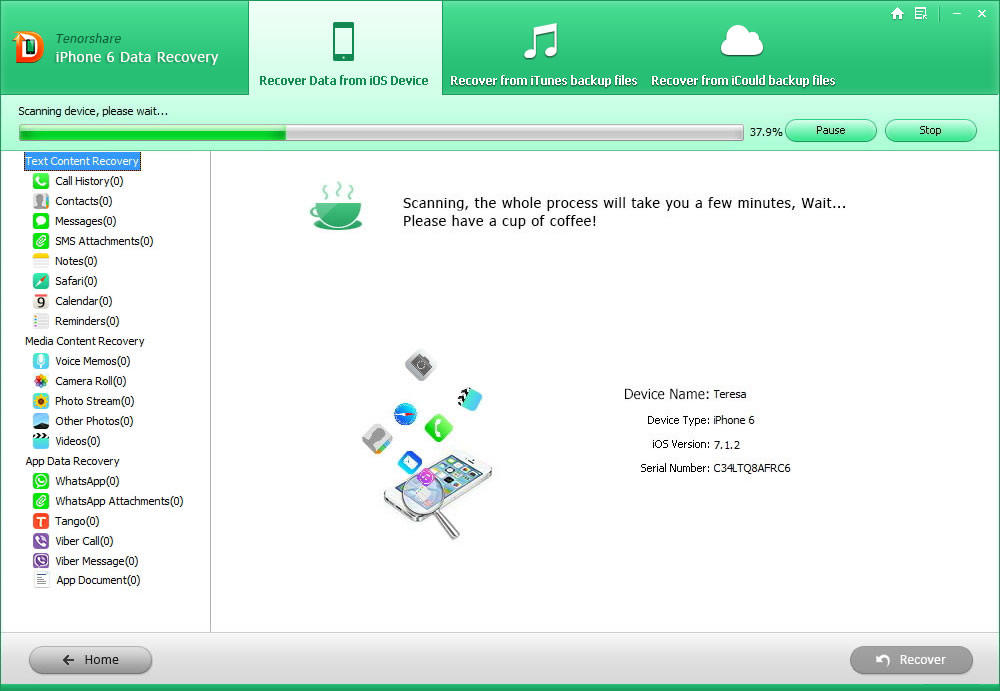Click the register/list icon in title bar
The height and width of the screenshot is (691, 1000).
point(920,13)
